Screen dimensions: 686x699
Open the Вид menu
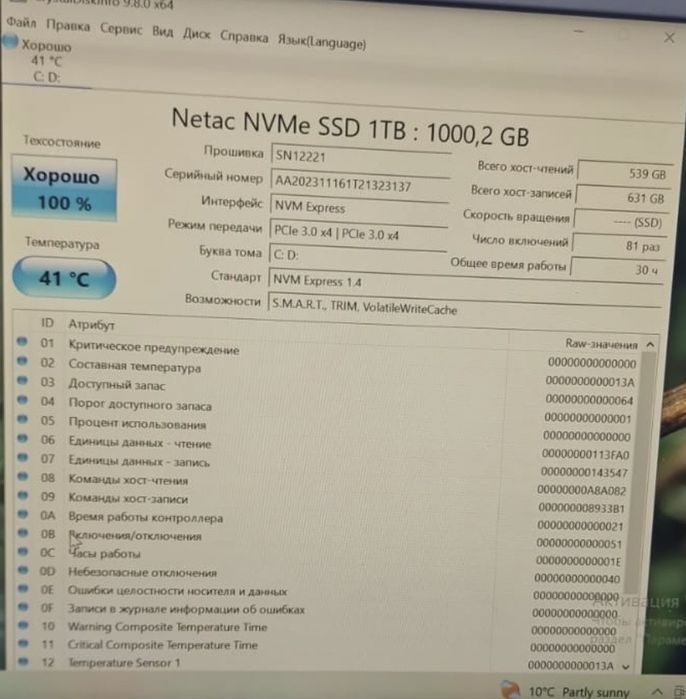(x=162, y=32)
